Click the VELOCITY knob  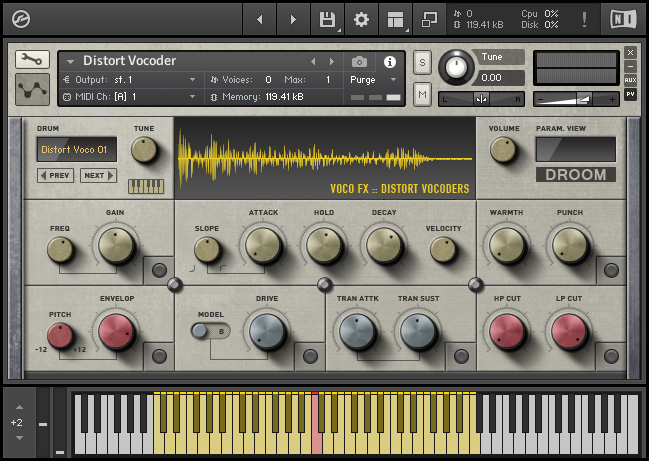[443, 250]
